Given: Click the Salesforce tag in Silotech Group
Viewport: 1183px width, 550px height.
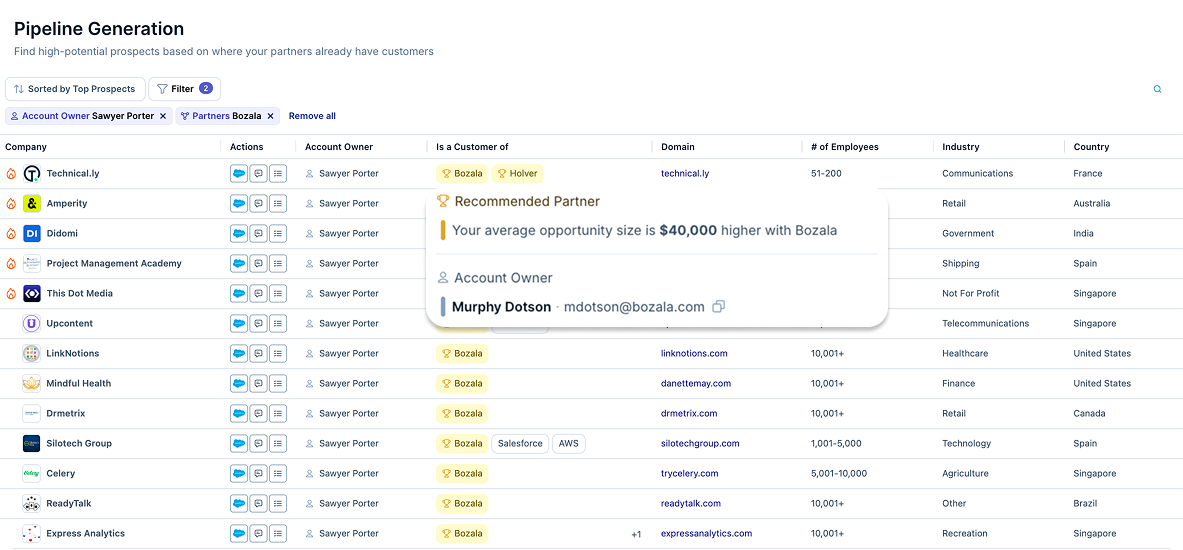Looking at the screenshot, I should point(521,444).
